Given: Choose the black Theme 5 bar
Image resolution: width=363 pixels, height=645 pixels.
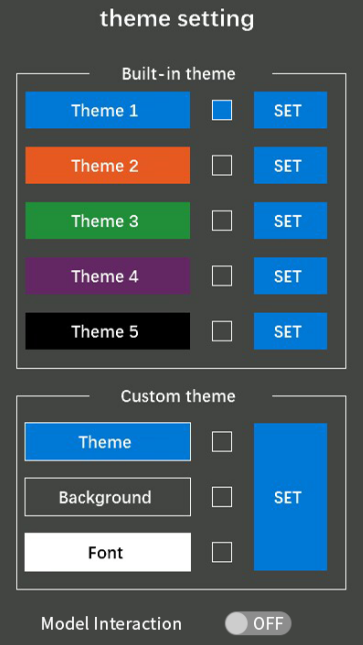Looking at the screenshot, I should [x=107, y=331].
